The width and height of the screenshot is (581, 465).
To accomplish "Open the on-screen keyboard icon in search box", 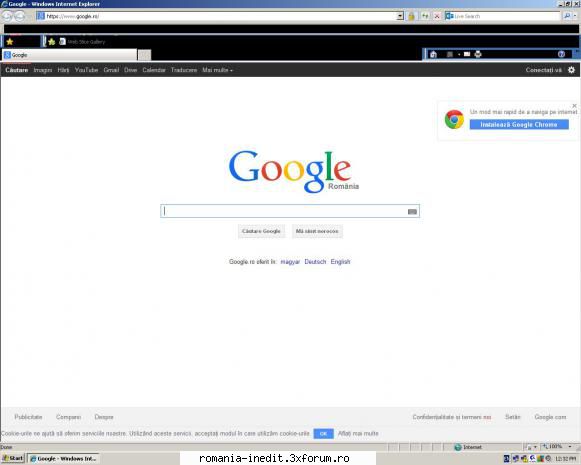I will click(x=412, y=212).
